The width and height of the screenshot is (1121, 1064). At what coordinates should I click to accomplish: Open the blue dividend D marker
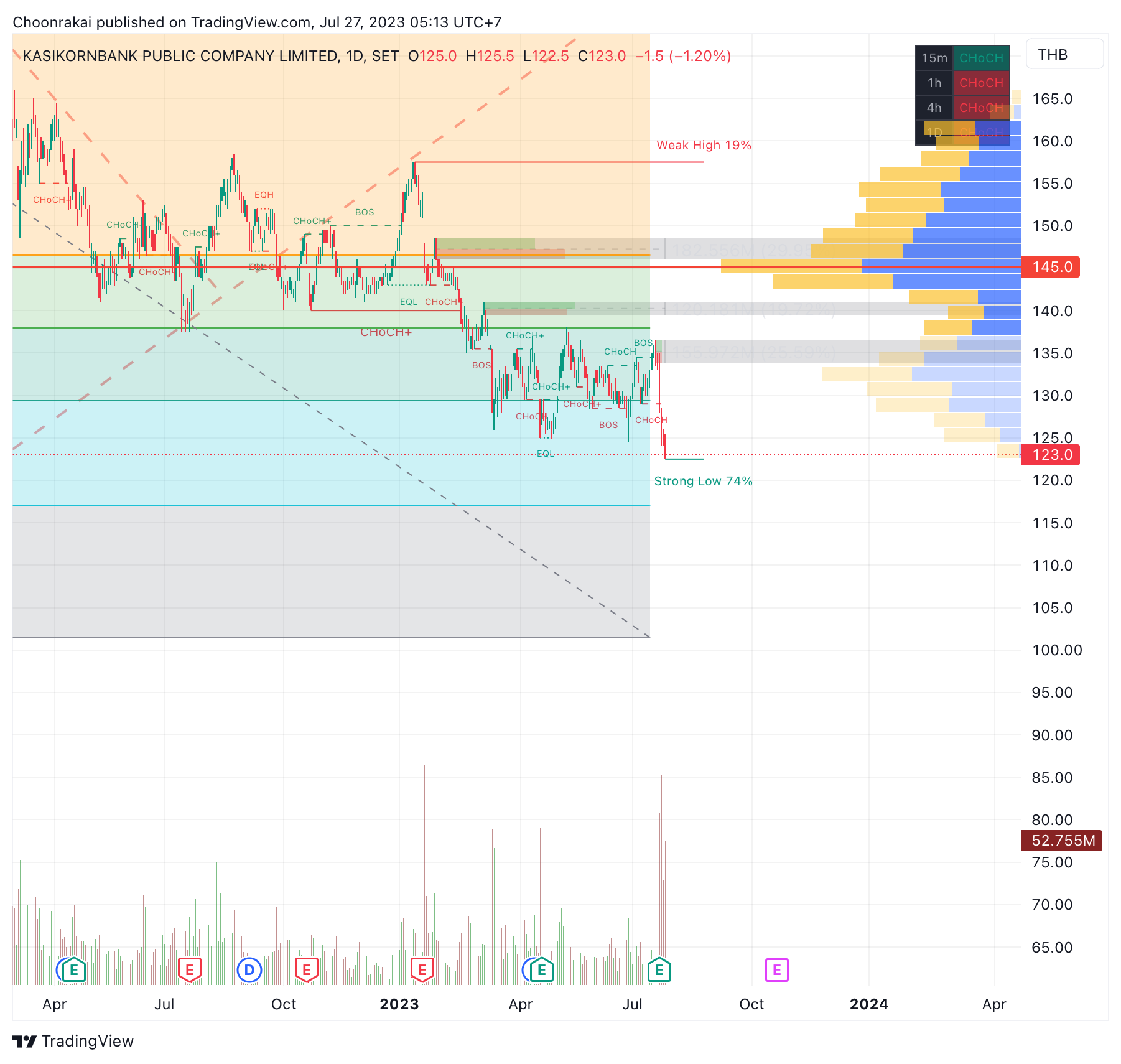(x=249, y=969)
